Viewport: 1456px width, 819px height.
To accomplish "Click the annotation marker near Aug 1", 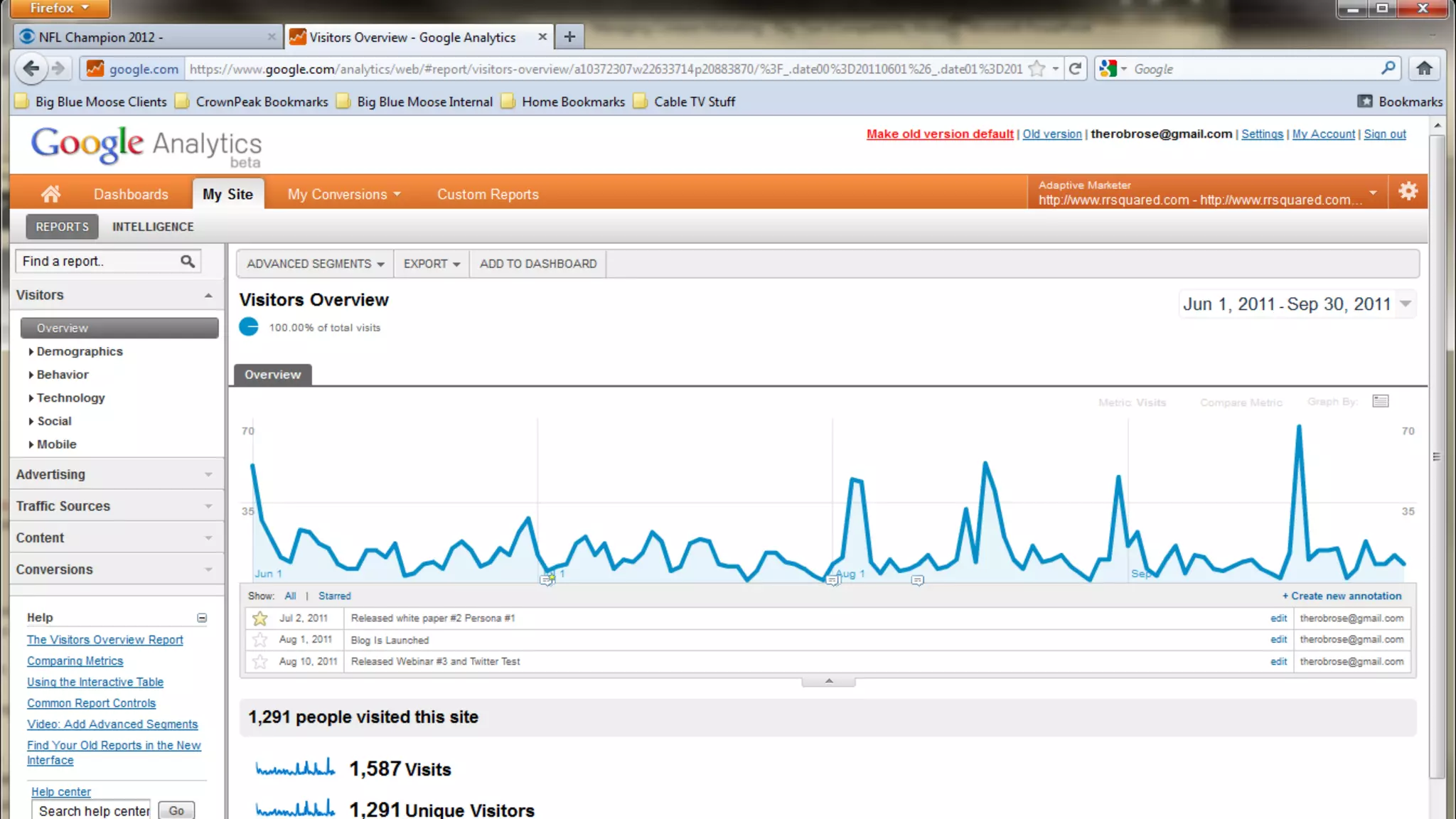I will click(x=833, y=581).
